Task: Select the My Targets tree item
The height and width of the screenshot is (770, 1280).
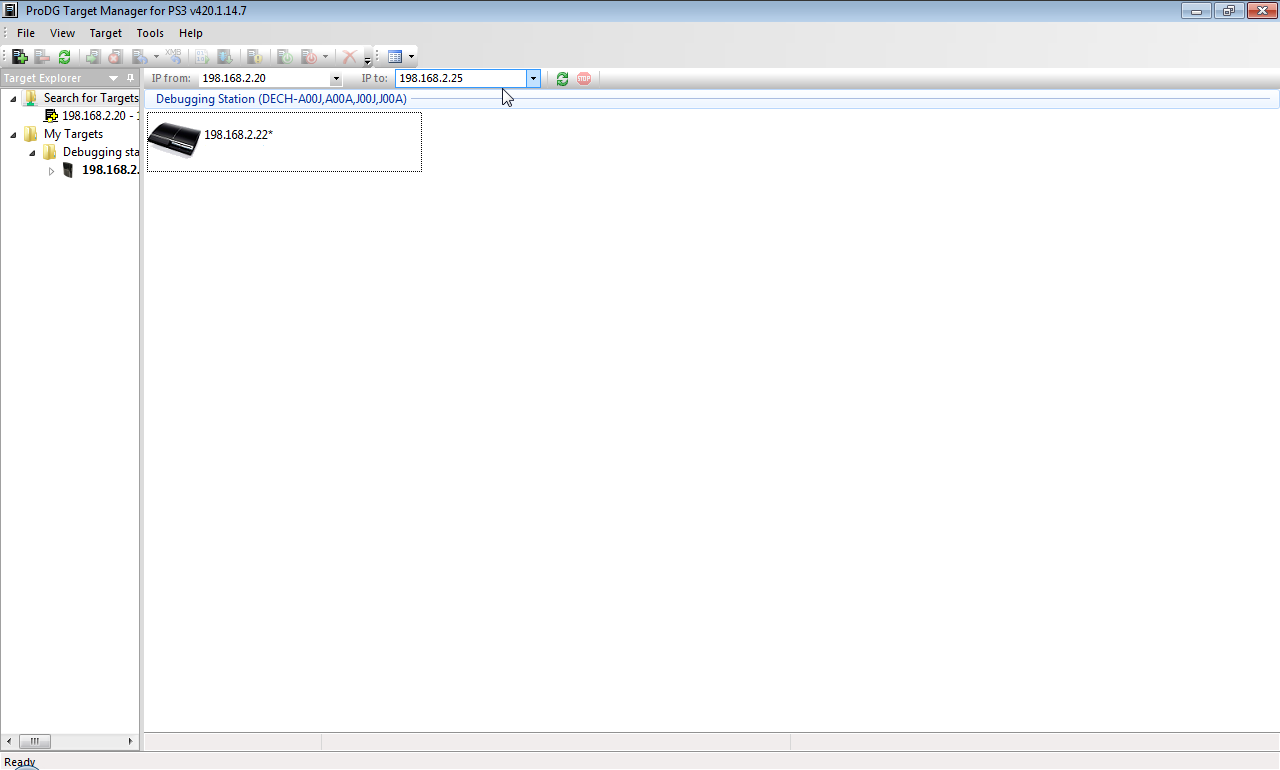Action: [73, 134]
